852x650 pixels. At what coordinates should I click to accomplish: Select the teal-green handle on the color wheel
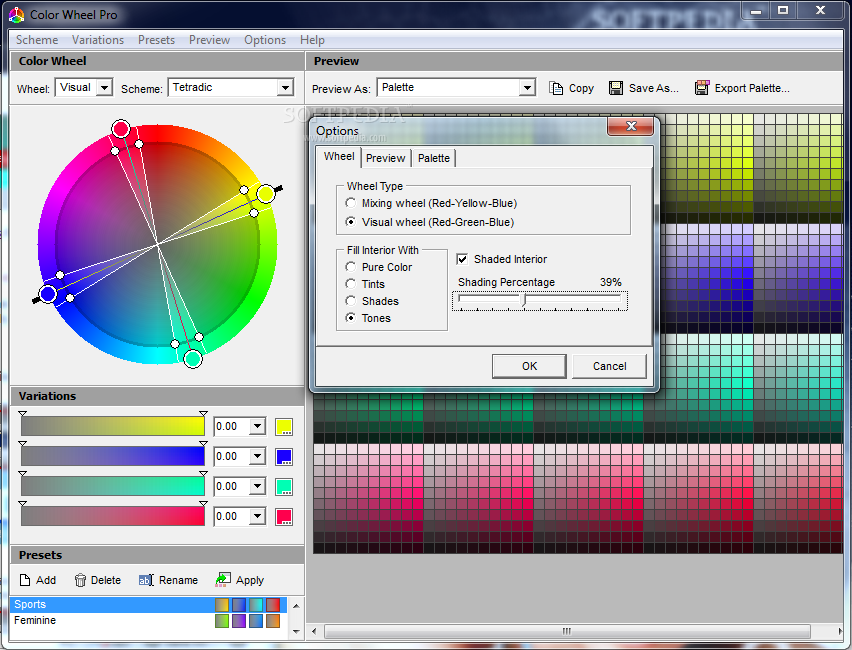click(x=193, y=359)
